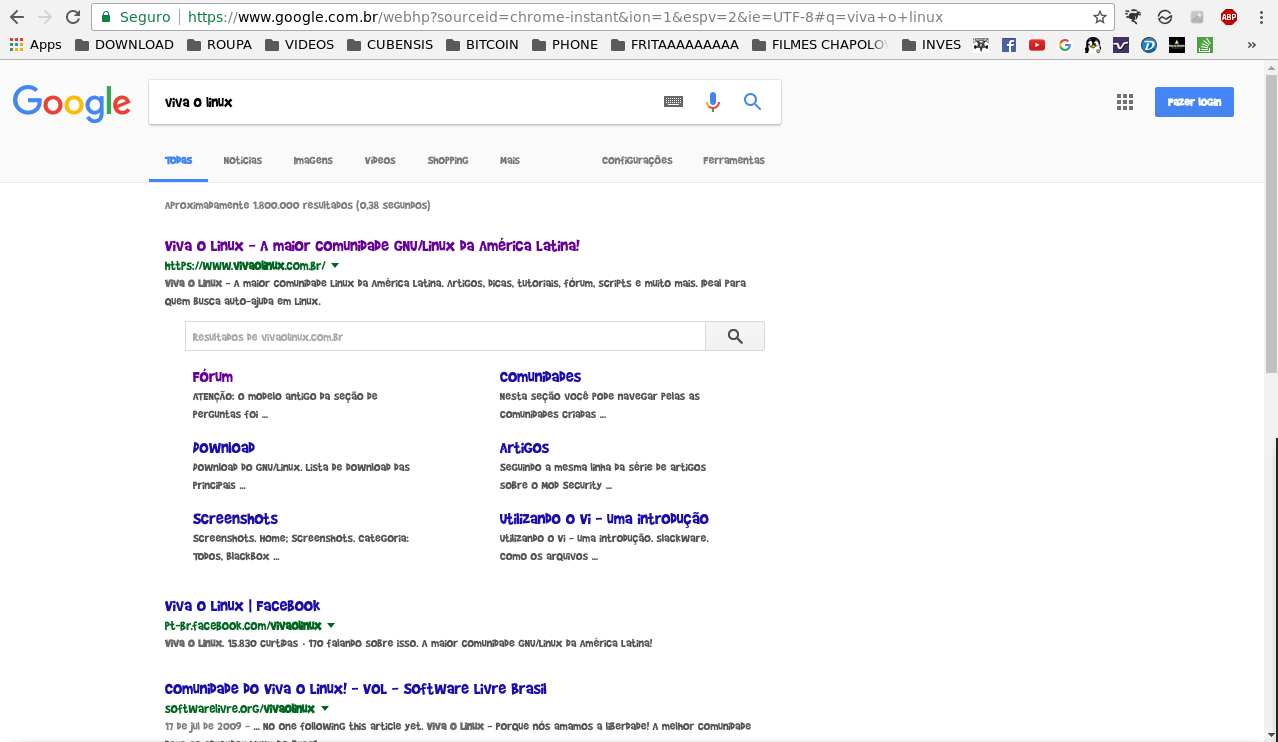Open the Google apps grid icon
The width and height of the screenshot is (1278, 742).
(1125, 102)
